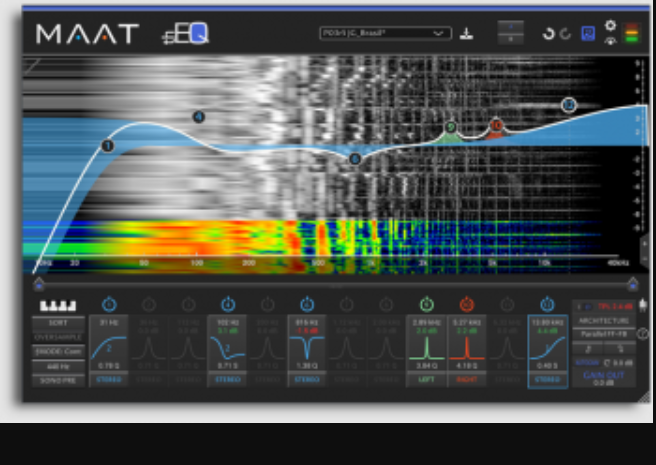
Task: Open STEREO channel selector of 815 Hz band
Action: (307, 380)
